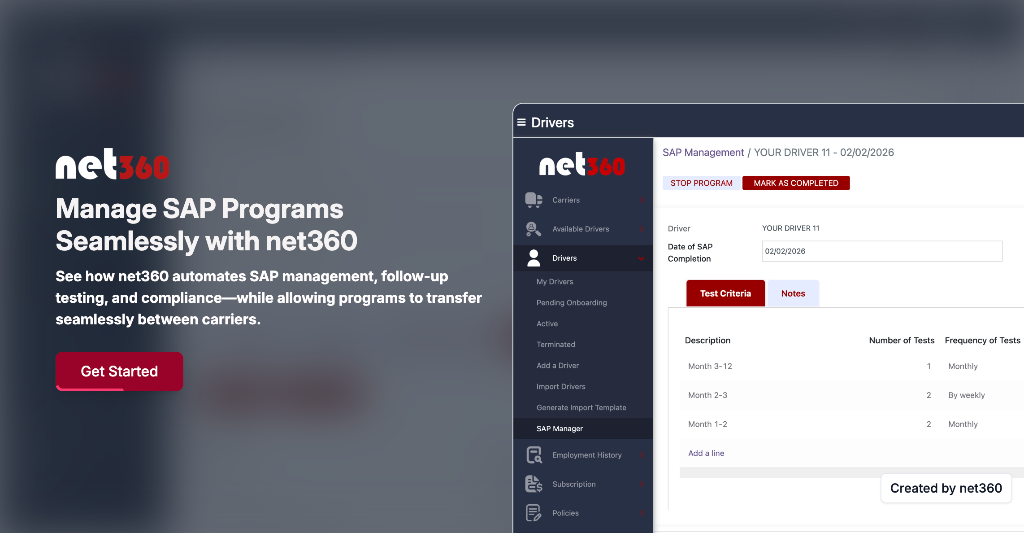Click the YOUR DRIVER 11 driver value
1024x533 pixels.
pos(790,228)
